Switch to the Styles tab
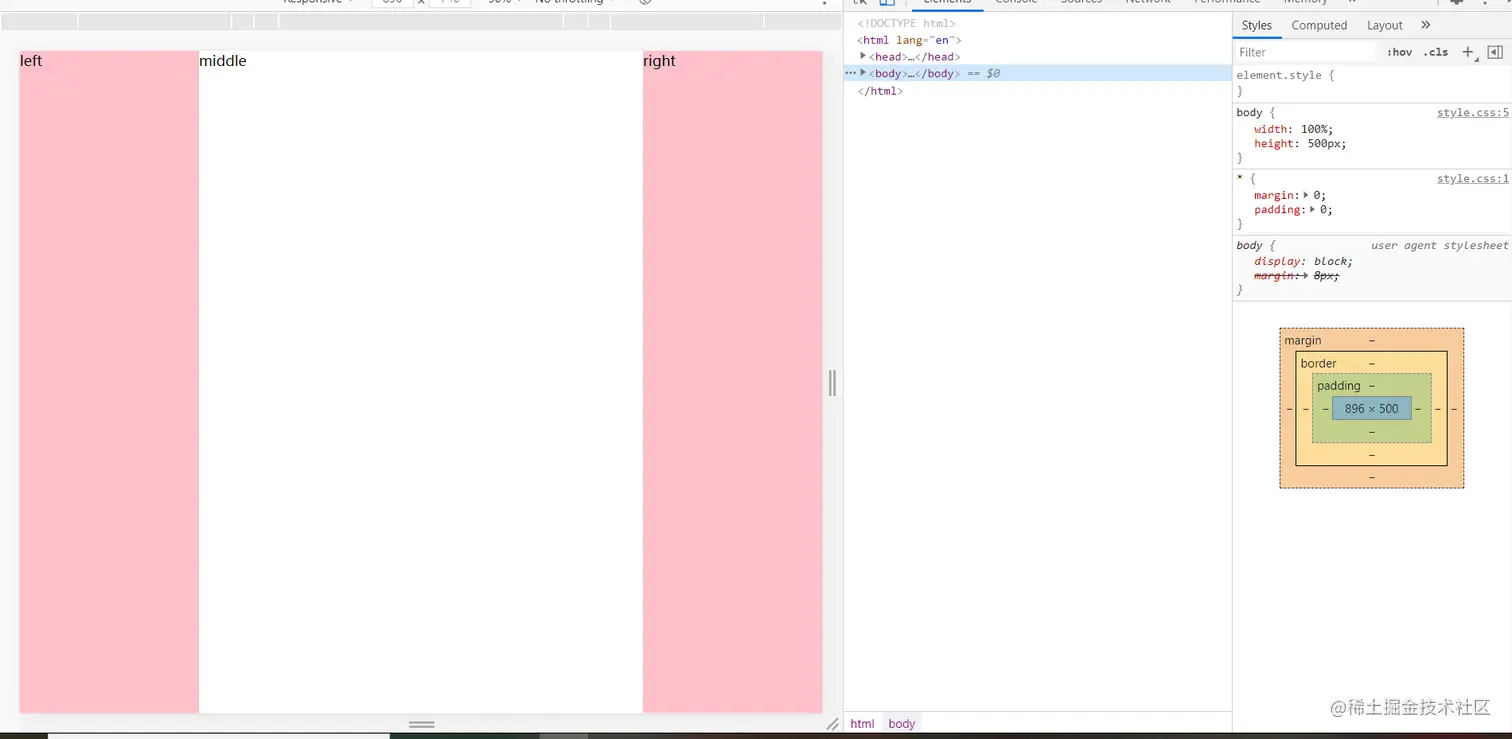The image size is (1512, 739). pos(1256,25)
